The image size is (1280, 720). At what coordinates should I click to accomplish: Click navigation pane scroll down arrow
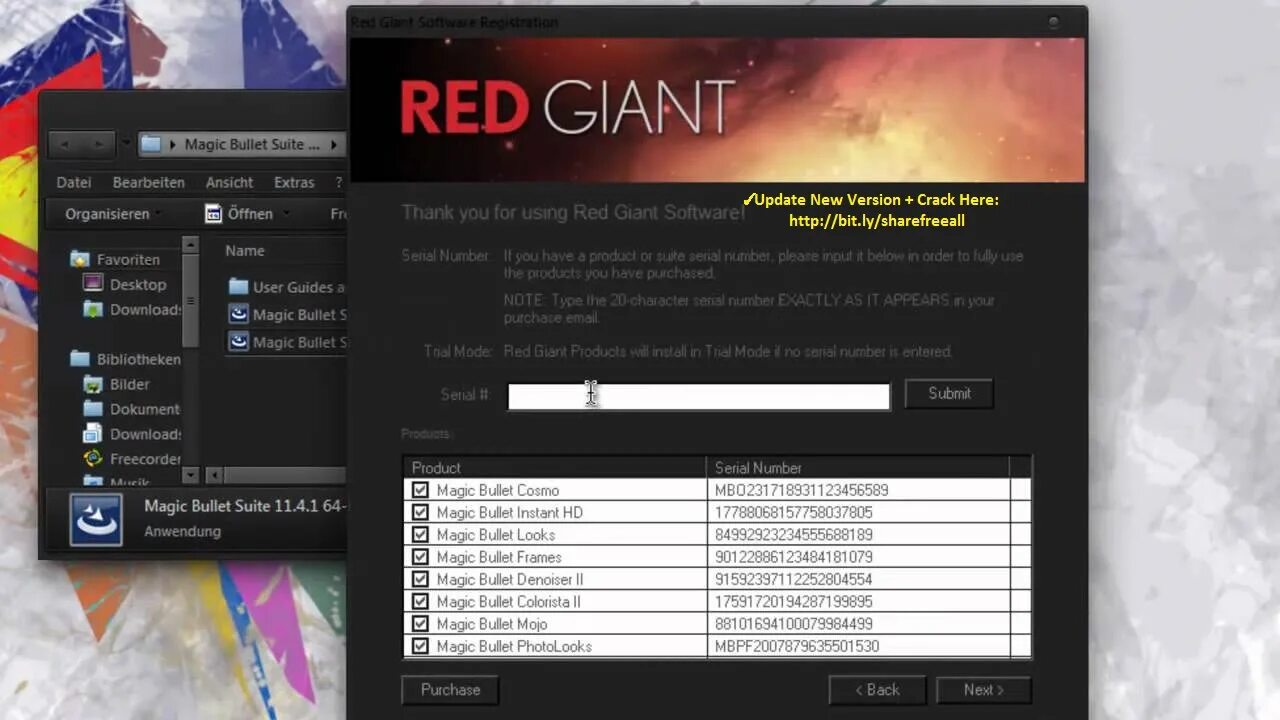[x=190, y=475]
